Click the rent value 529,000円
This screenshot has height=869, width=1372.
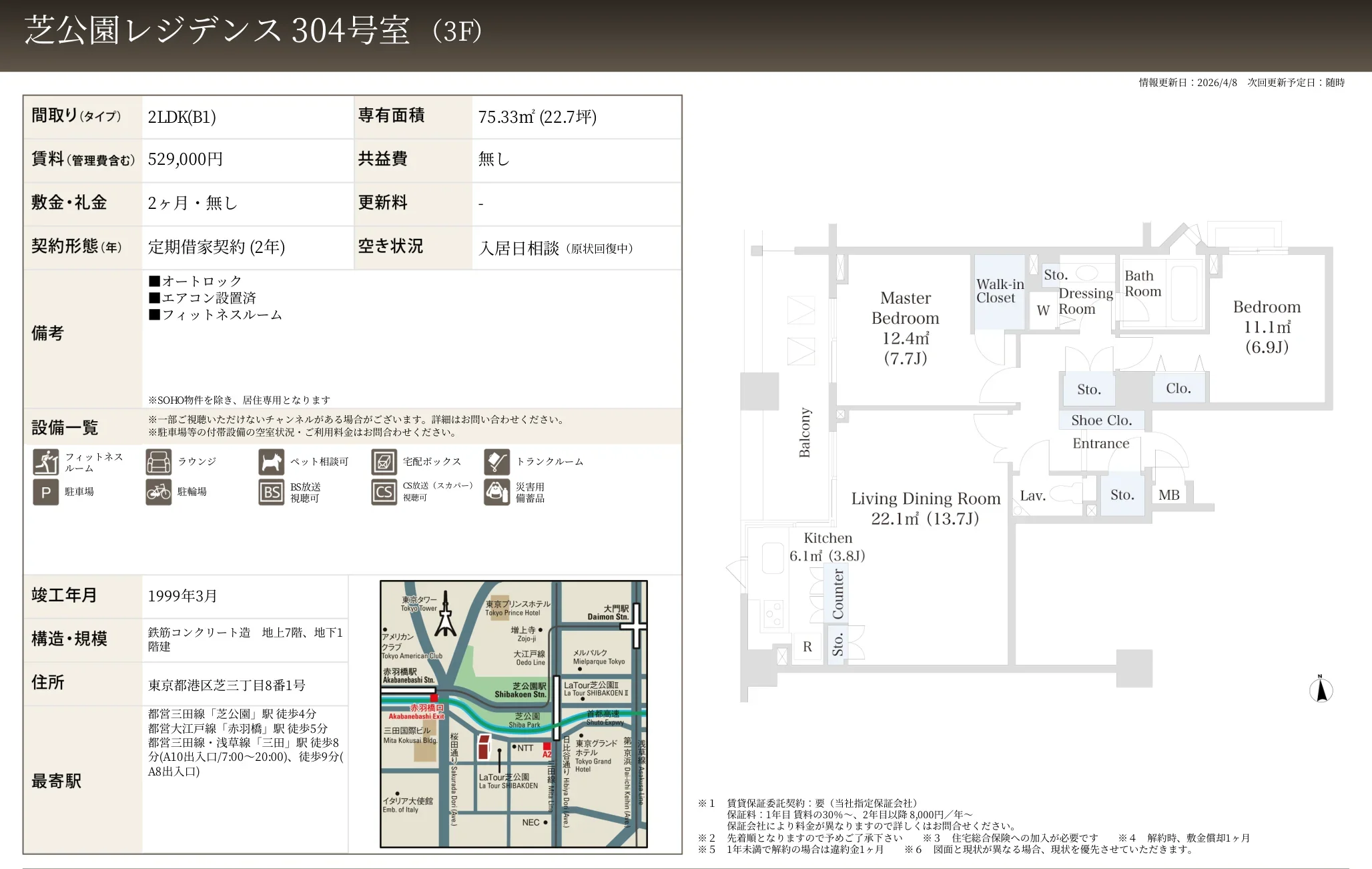186,160
